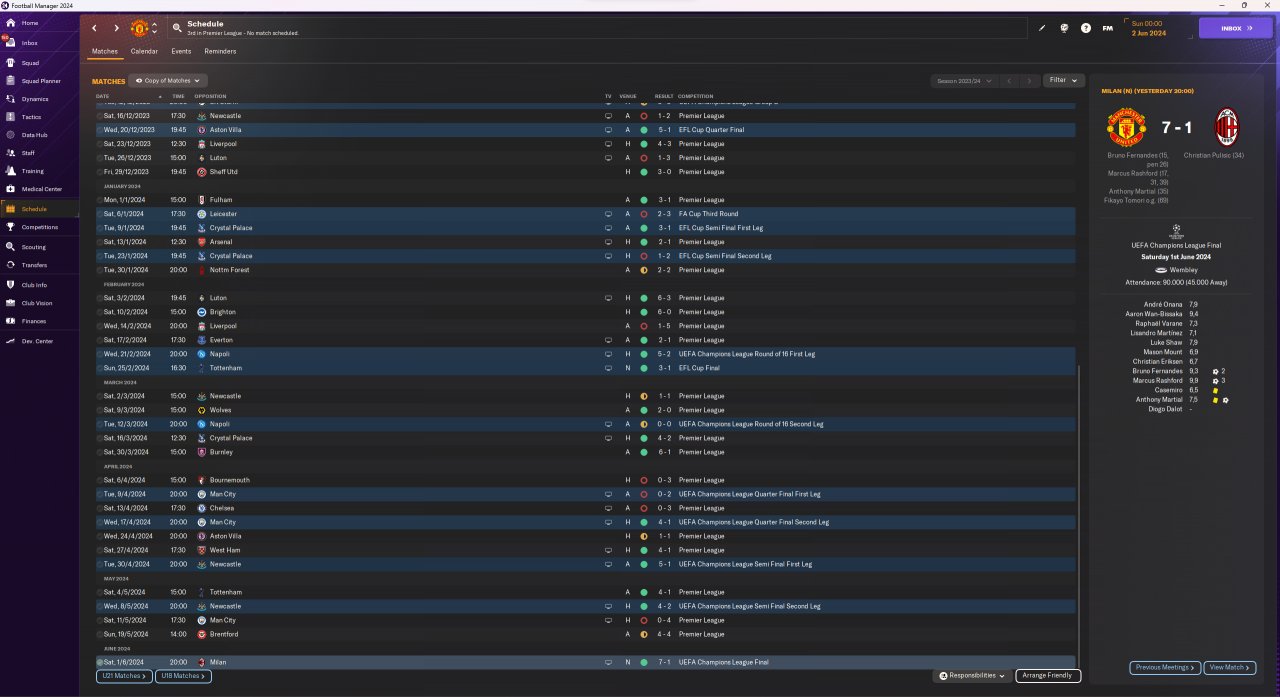This screenshot has height=697, width=1280.
Task: Open the Home sidebar section
Action: (x=30, y=22)
